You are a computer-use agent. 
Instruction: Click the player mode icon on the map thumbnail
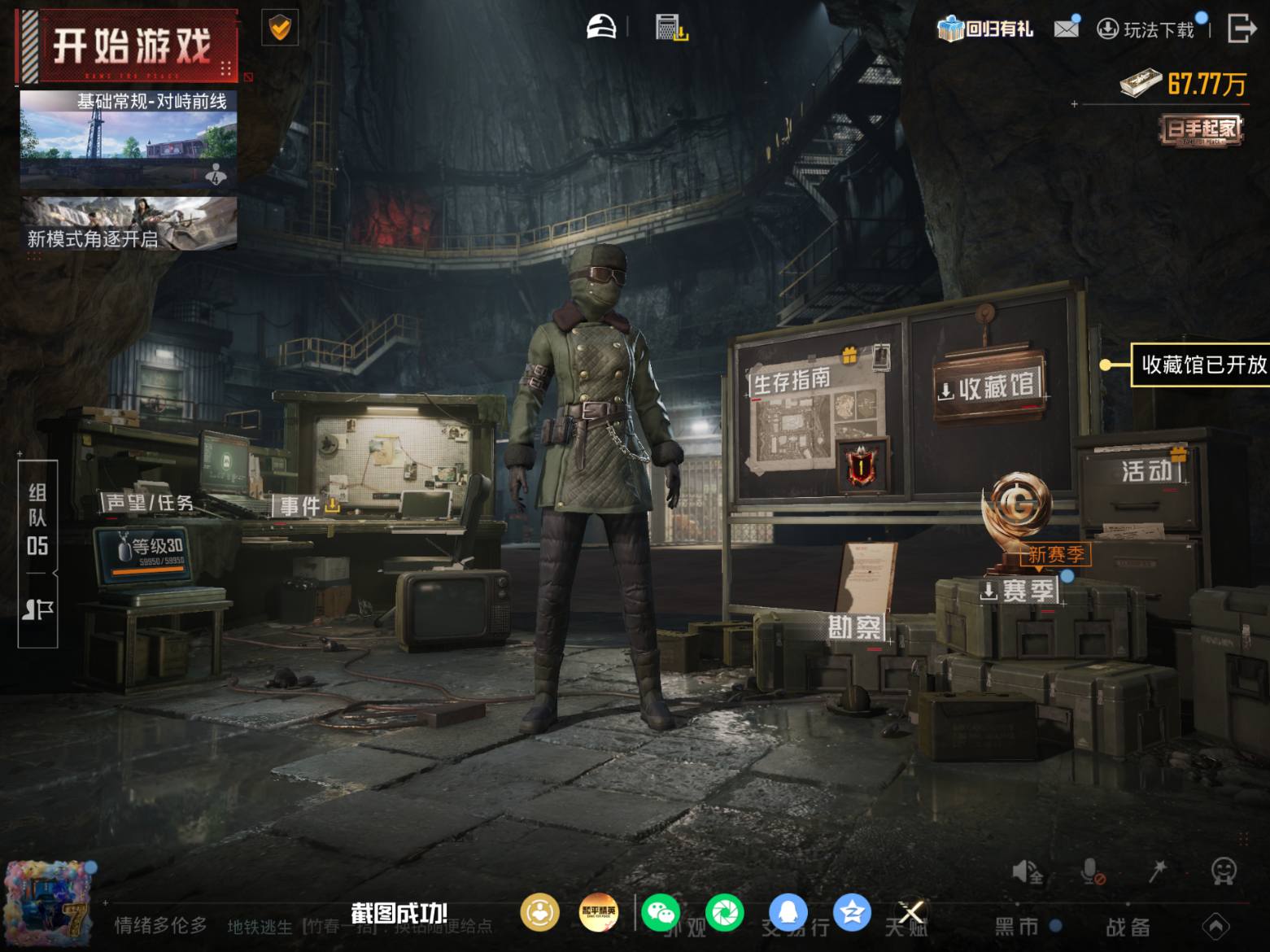coord(216,173)
